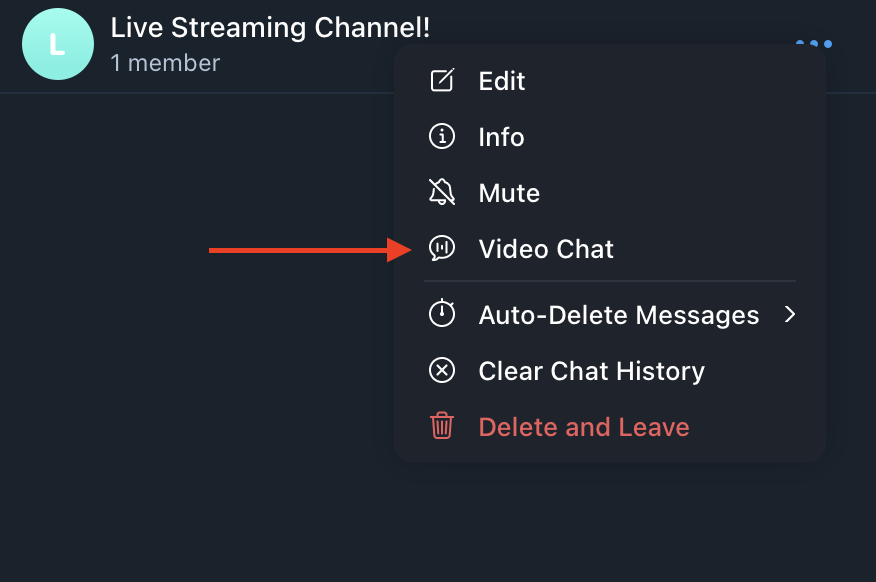Expand the Auto-Delete Messages submenu chevron
The image size is (876, 582).
tap(790, 315)
